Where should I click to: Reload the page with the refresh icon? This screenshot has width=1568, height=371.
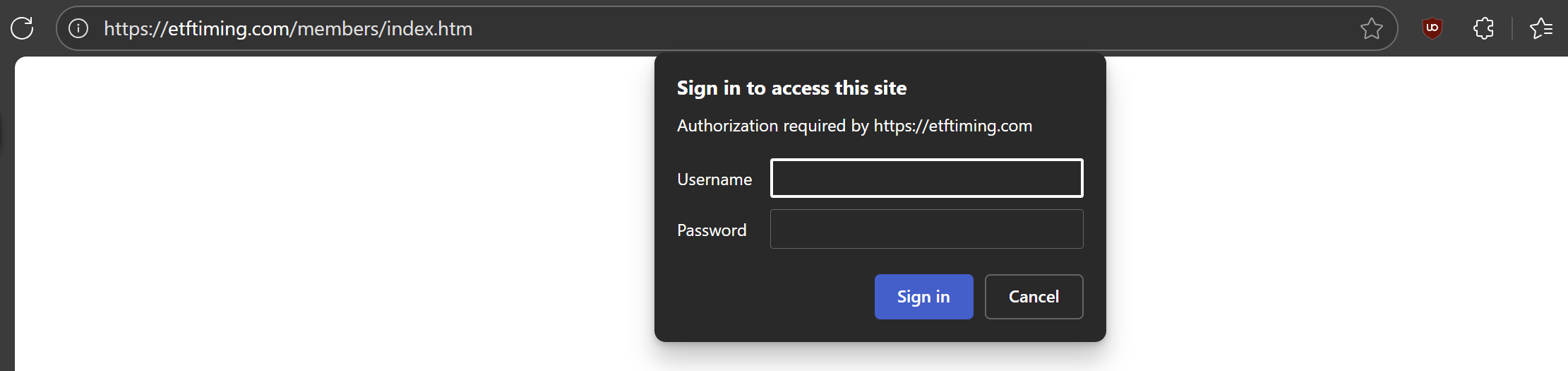tap(22, 28)
